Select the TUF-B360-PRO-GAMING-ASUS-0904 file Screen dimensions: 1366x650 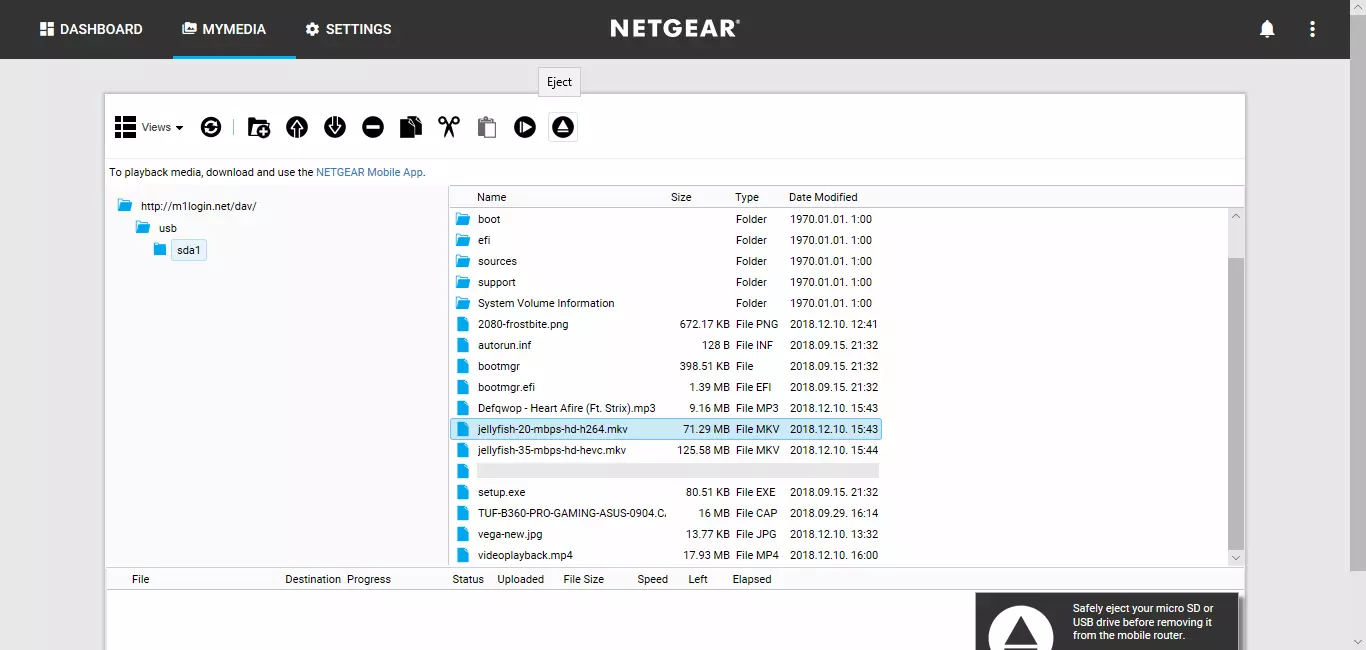666,513
